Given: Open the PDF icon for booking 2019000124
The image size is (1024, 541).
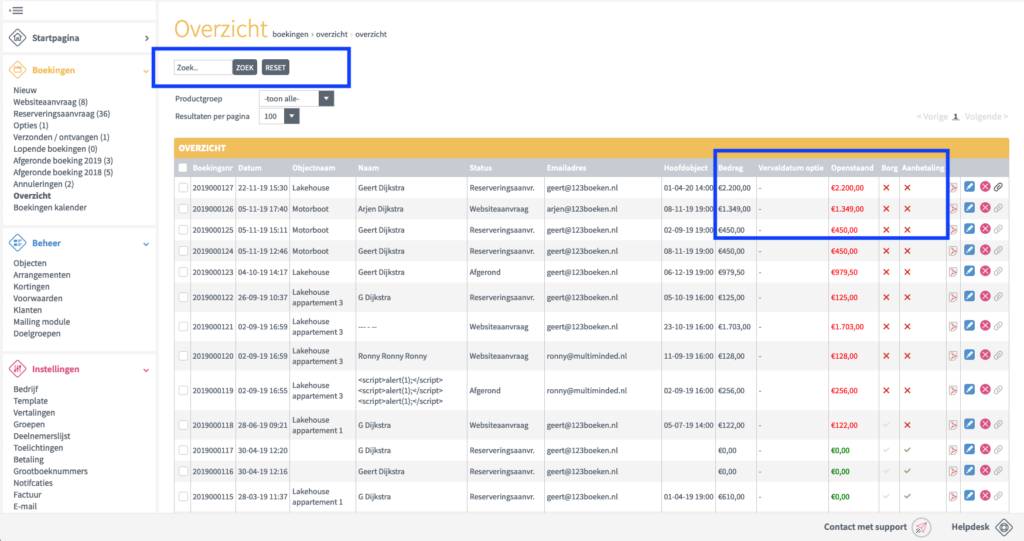Looking at the screenshot, I should click(953, 251).
